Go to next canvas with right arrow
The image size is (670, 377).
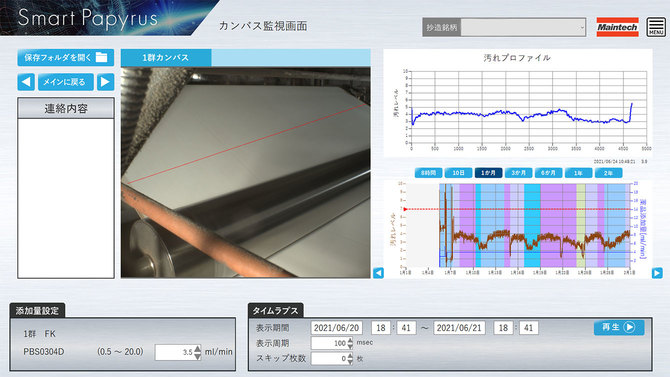[x=106, y=82]
